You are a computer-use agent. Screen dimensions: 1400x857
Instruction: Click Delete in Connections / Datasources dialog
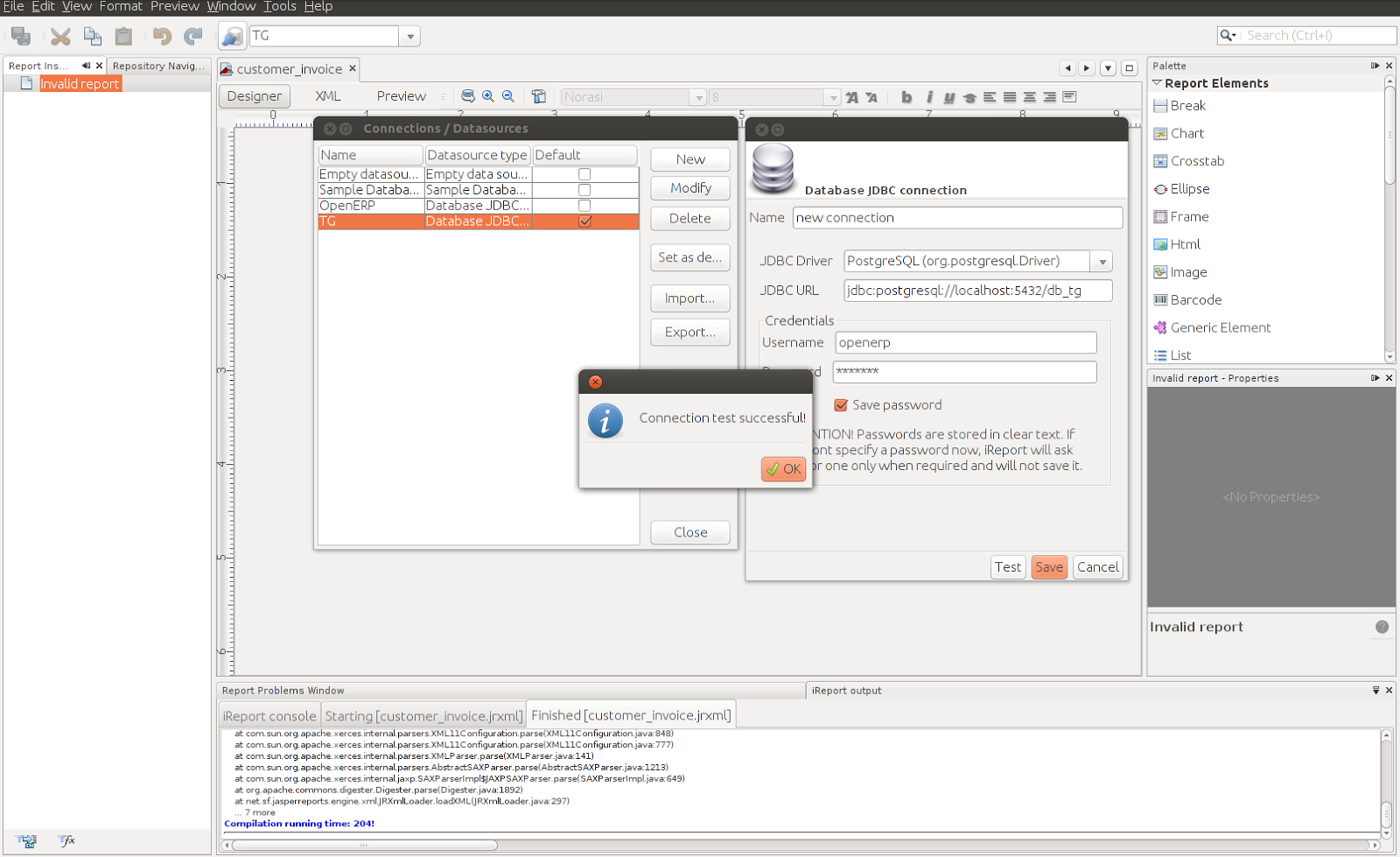click(x=690, y=219)
